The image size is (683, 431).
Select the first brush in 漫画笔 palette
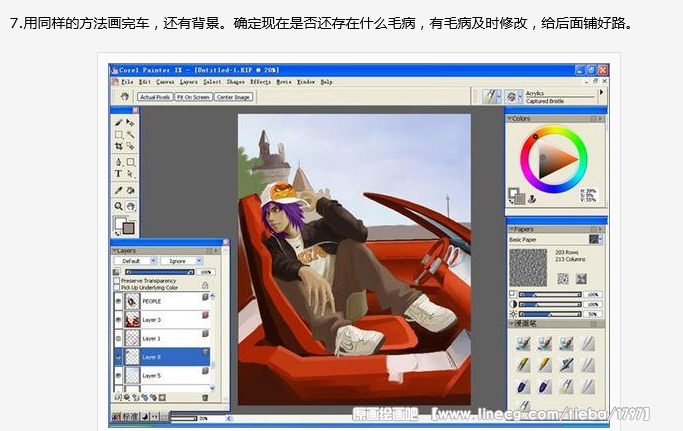click(523, 343)
